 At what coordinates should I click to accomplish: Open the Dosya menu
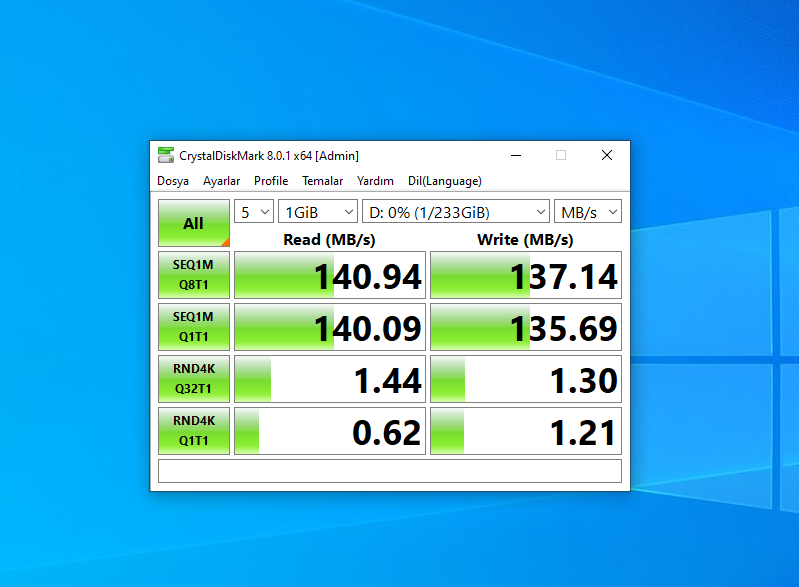pyautogui.click(x=173, y=181)
